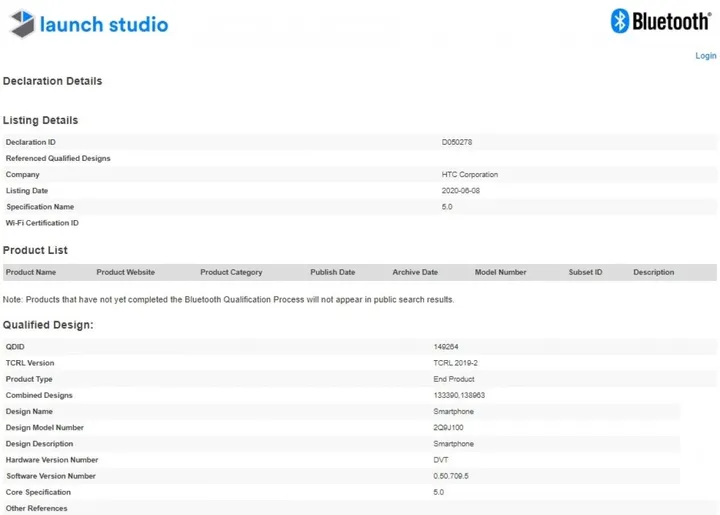Select the TCRL Version value TCRL 2019-2
The width and height of the screenshot is (720, 515).
click(454, 362)
